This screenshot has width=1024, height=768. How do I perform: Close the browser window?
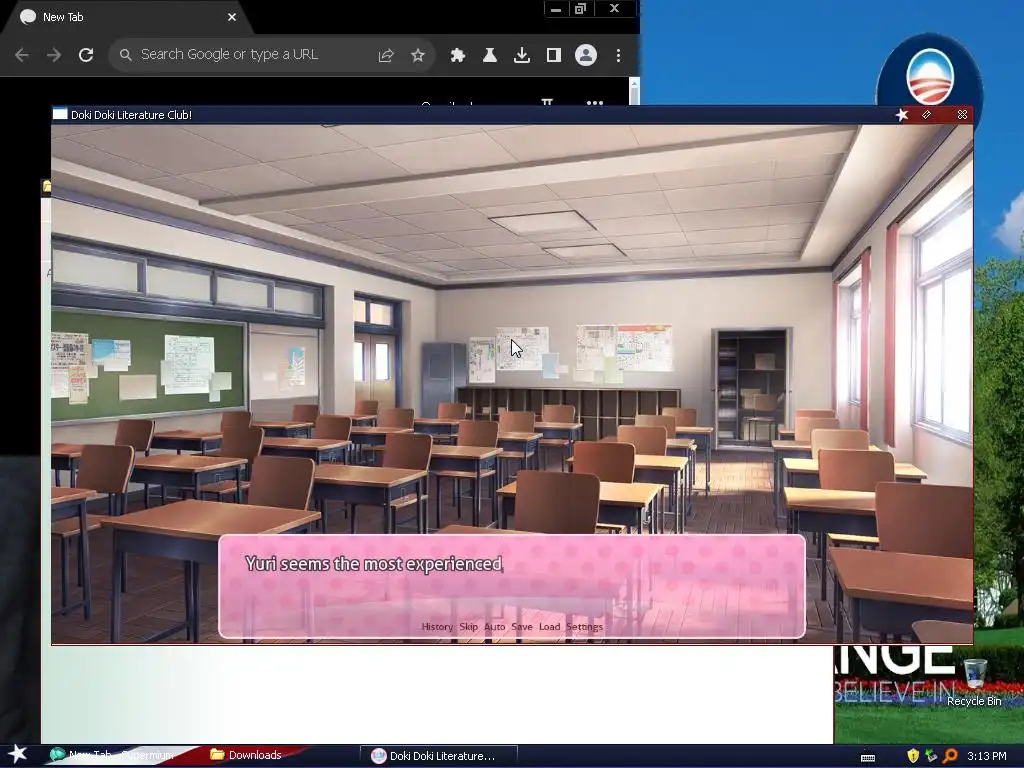click(615, 8)
